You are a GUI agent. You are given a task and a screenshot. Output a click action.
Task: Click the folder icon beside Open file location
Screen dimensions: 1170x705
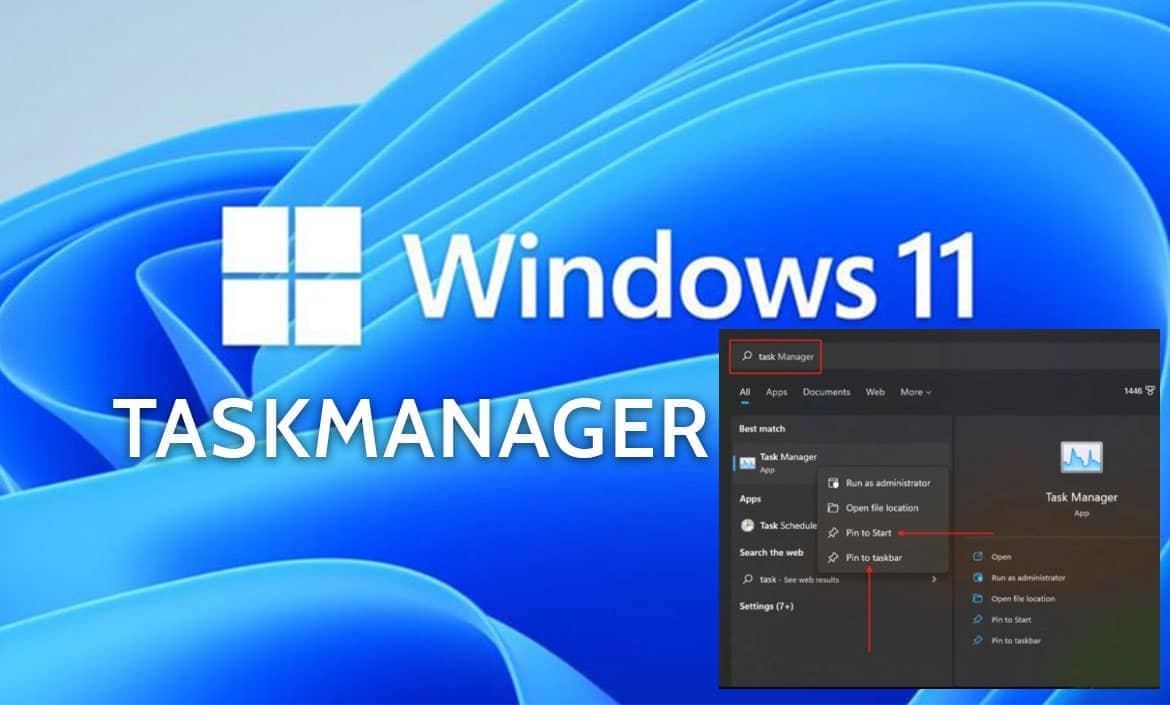(x=833, y=508)
